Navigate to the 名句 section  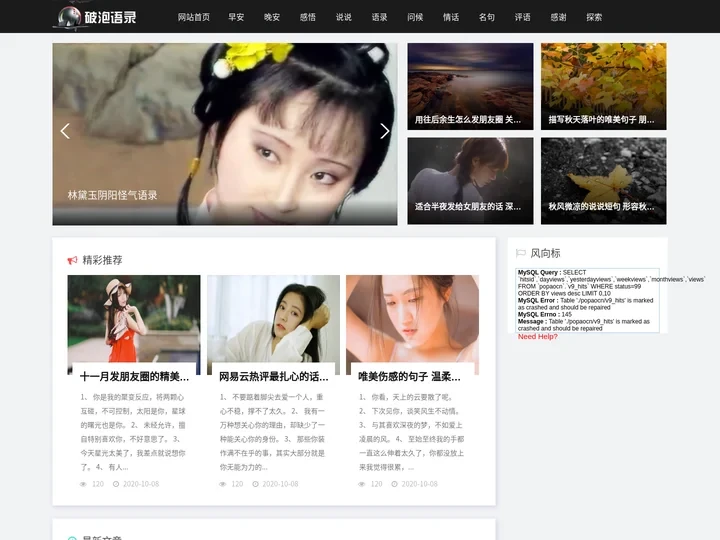(487, 17)
